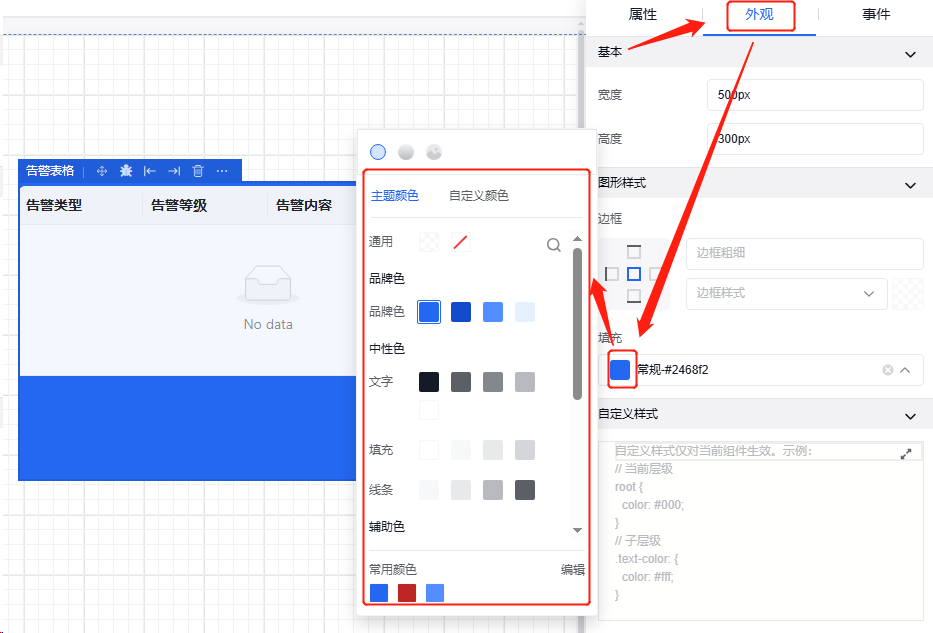Click the 边框粗细 input field
The image size is (933, 633).
tap(804, 253)
